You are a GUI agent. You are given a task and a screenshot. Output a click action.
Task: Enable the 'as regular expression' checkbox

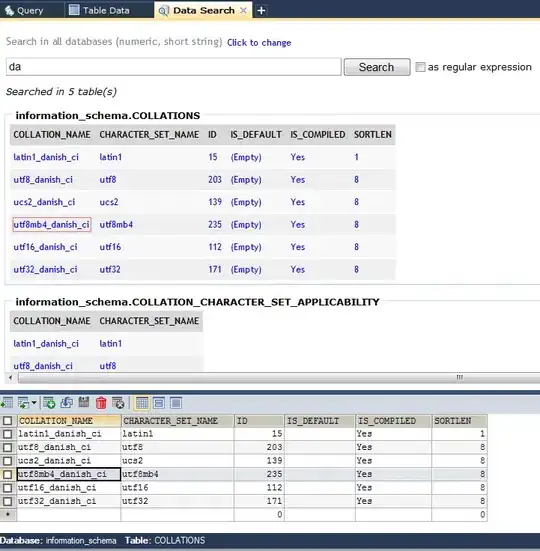coord(420,67)
